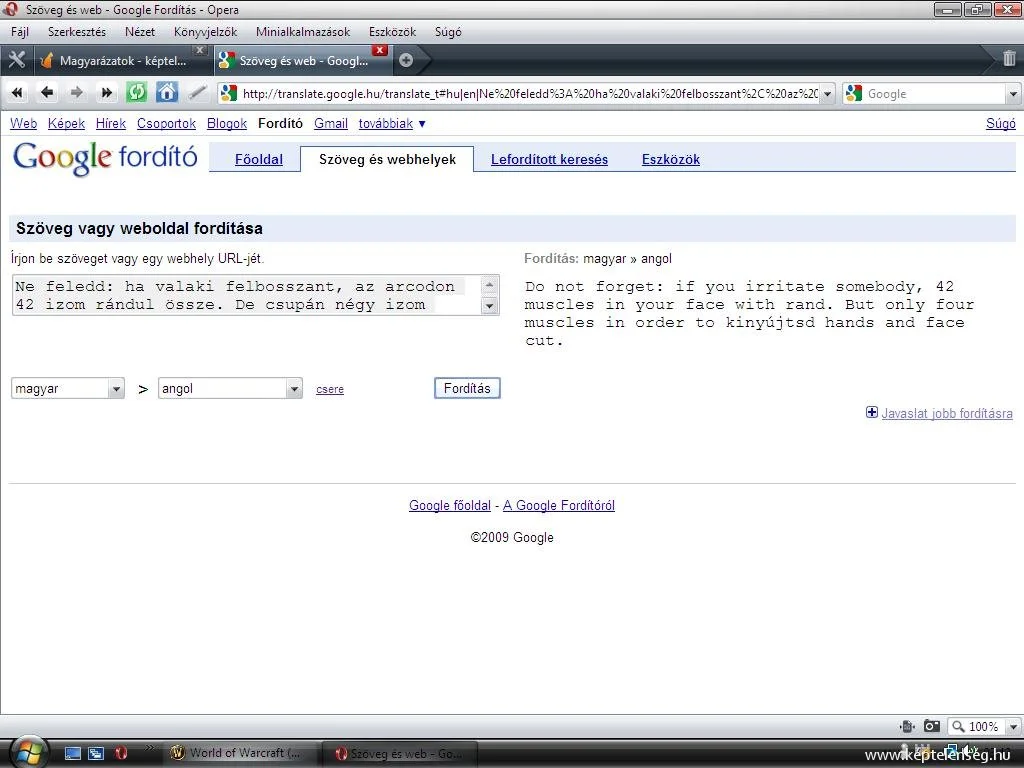Open the Opera panels wrench icon
1024x768 pixels.
(17, 60)
